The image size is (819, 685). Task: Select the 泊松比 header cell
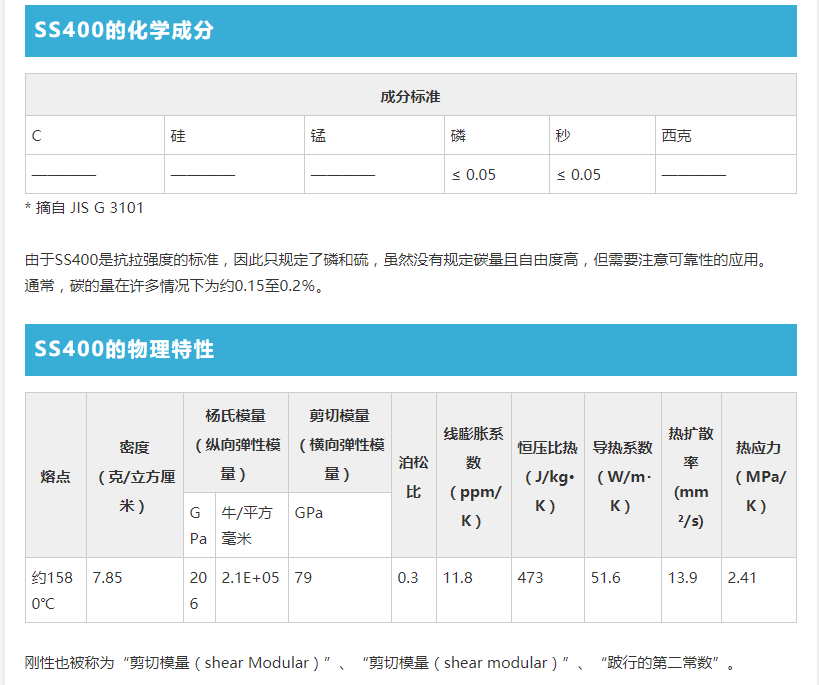[x=412, y=476]
